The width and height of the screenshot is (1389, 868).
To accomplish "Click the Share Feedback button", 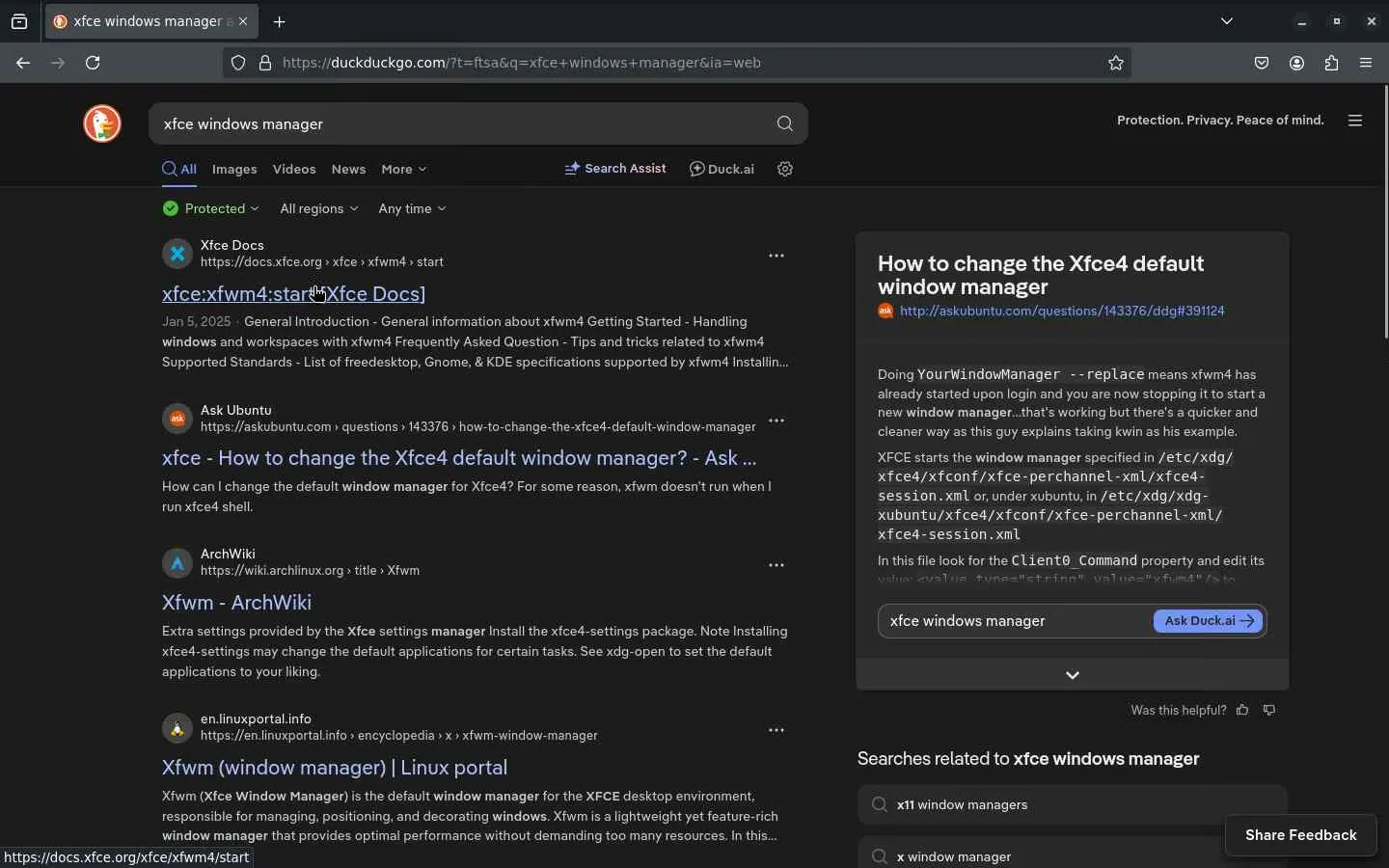I will pyautogui.click(x=1300, y=835).
